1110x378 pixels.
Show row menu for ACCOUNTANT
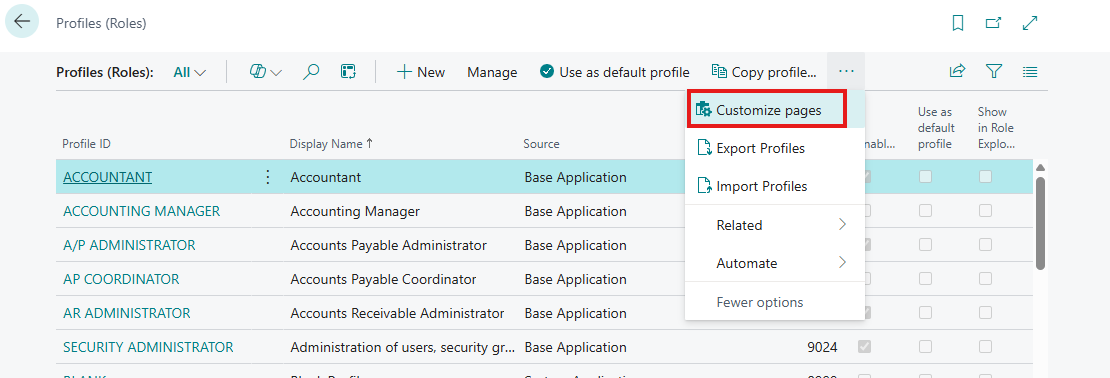pyautogui.click(x=268, y=177)
